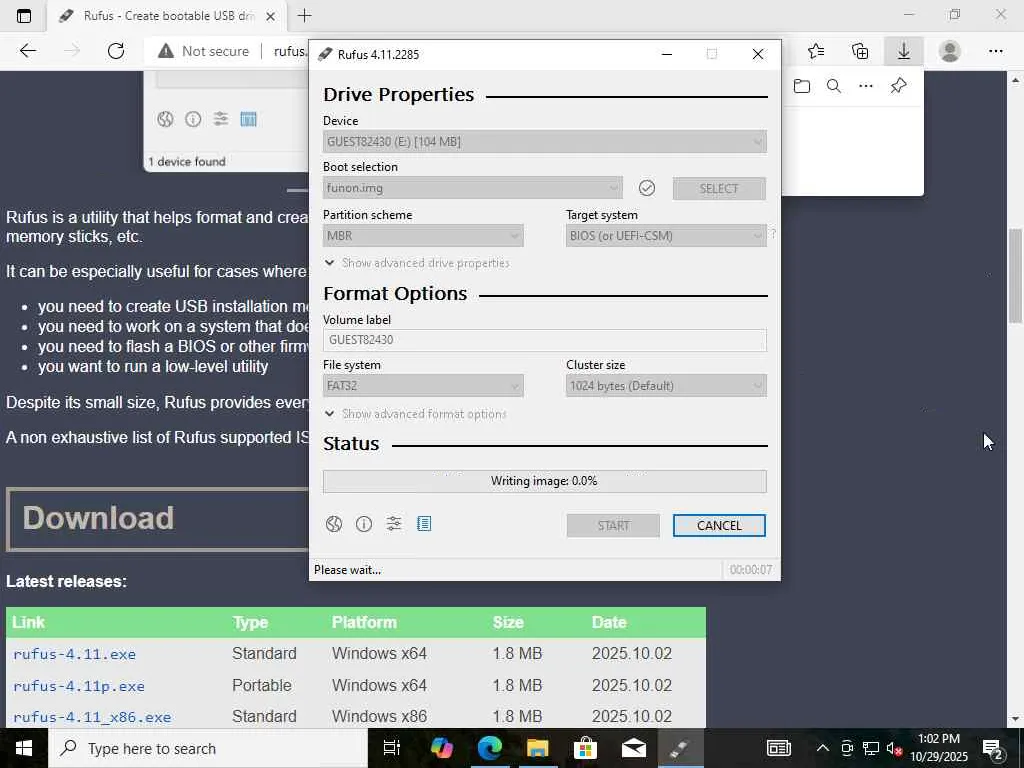Screen dimensions: 1024x768
Task: Open Edge settings and more menu
Action: pyautogui.click(x=996, y=51)
